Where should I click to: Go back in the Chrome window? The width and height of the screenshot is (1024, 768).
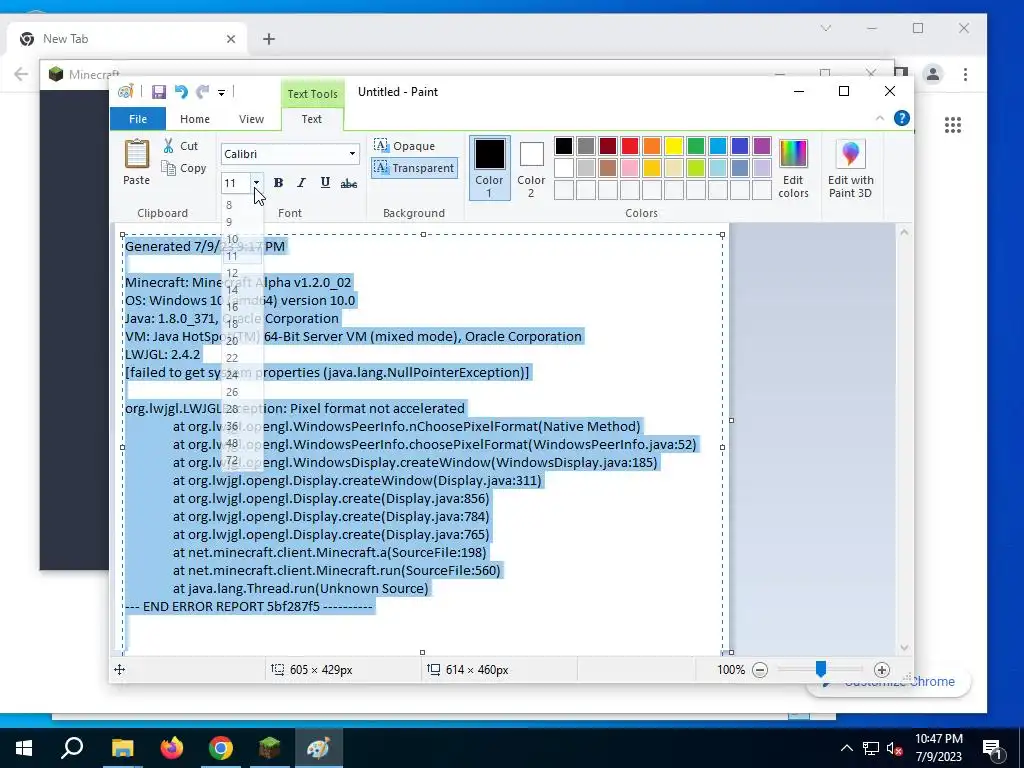pos(21,74)
